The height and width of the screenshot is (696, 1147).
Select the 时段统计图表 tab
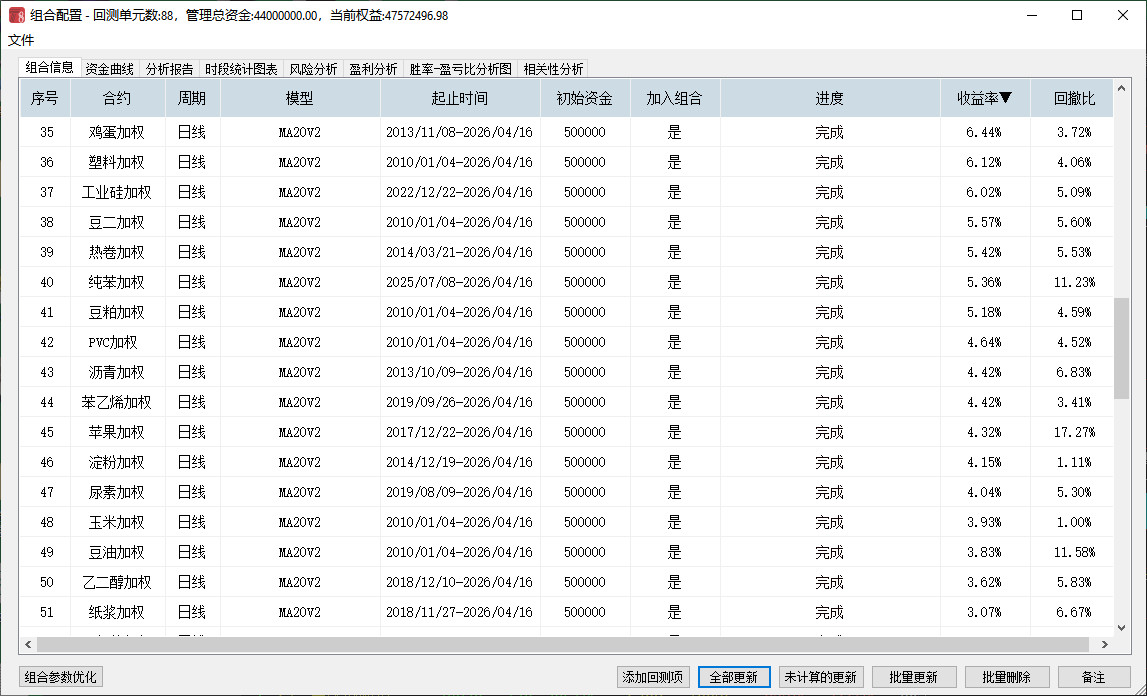241,69
